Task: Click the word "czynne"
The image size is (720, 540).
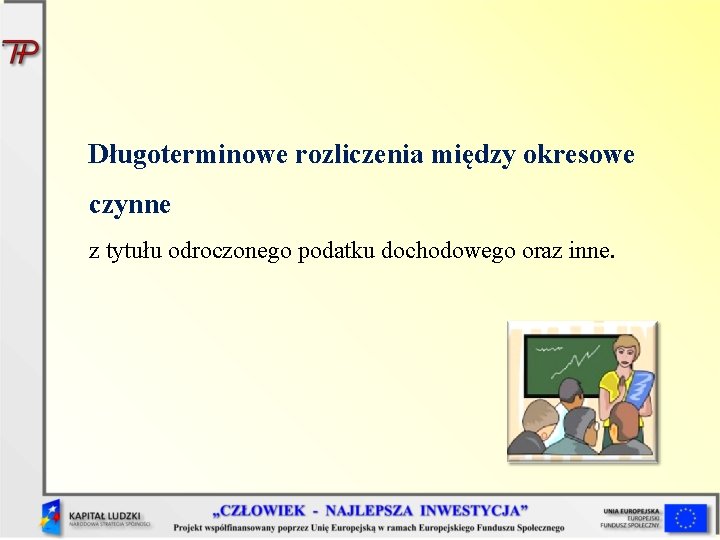Action: (129, 205)
